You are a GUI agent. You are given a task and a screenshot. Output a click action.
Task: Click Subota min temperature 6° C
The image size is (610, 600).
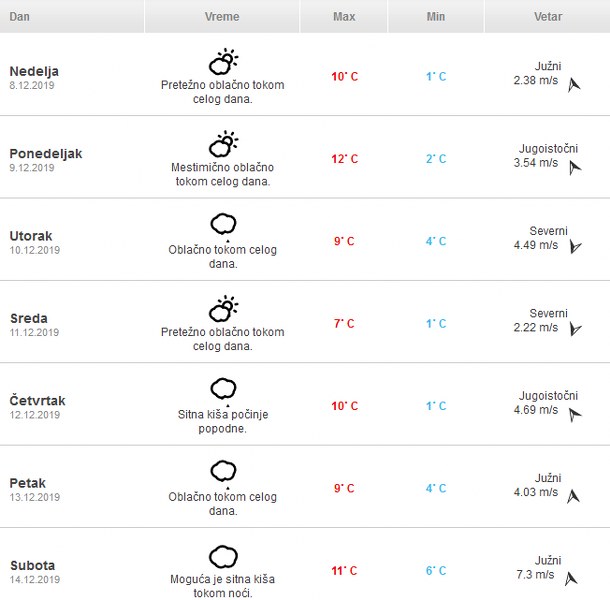436,571
